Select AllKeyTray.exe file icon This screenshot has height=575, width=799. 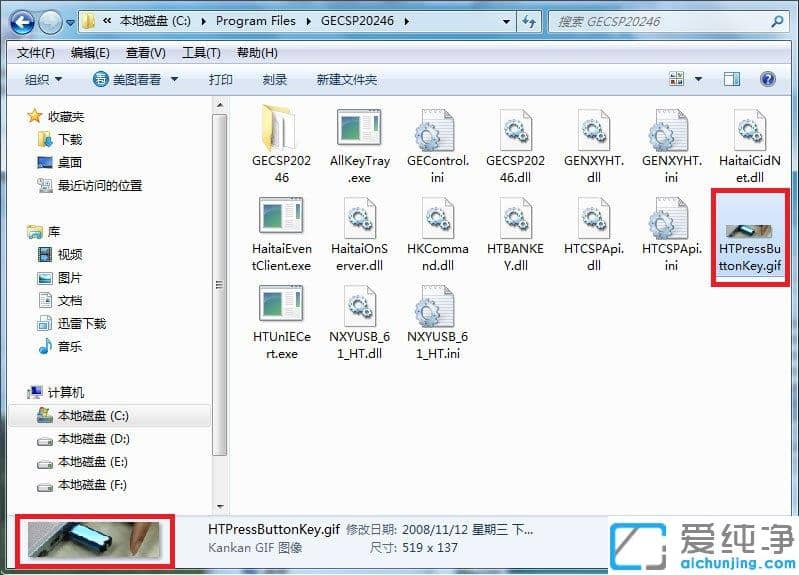[x=359, y=128]
